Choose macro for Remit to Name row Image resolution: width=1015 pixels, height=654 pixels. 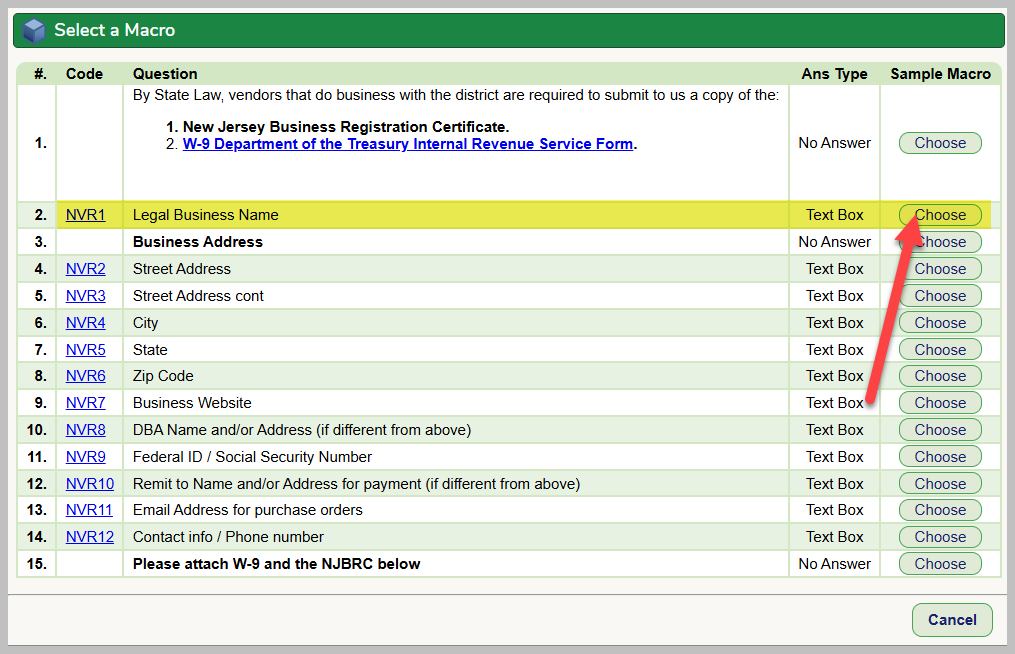[x=940, y=484]
